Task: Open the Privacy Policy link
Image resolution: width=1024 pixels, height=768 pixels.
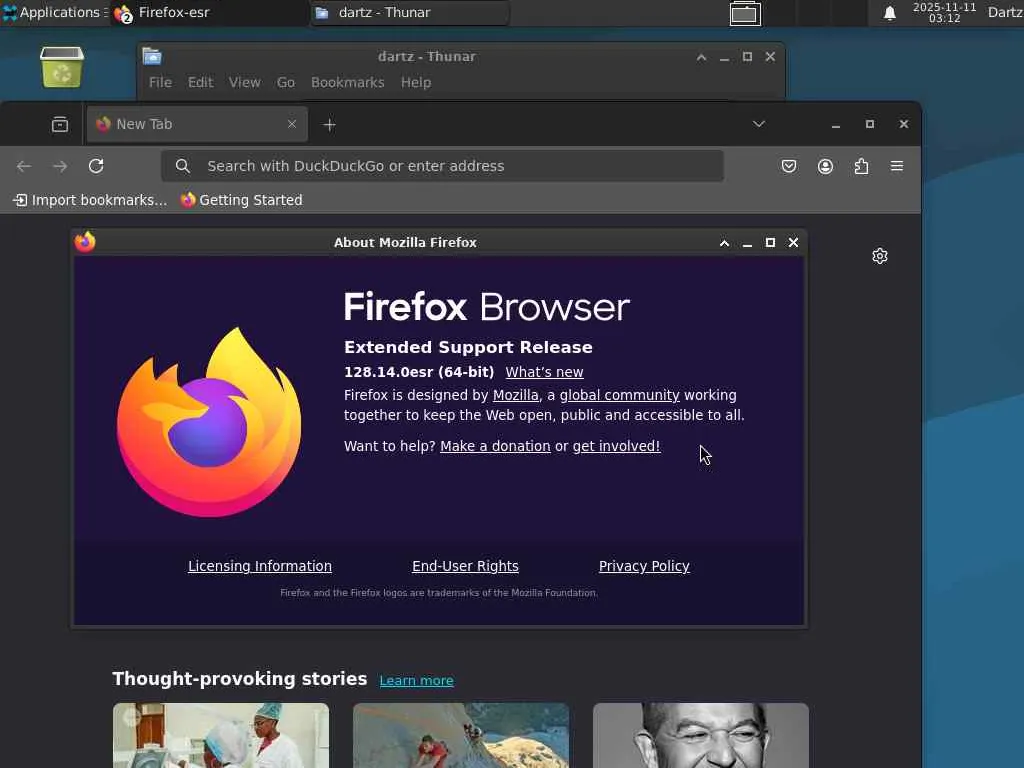Action: (x=644, y=566)
